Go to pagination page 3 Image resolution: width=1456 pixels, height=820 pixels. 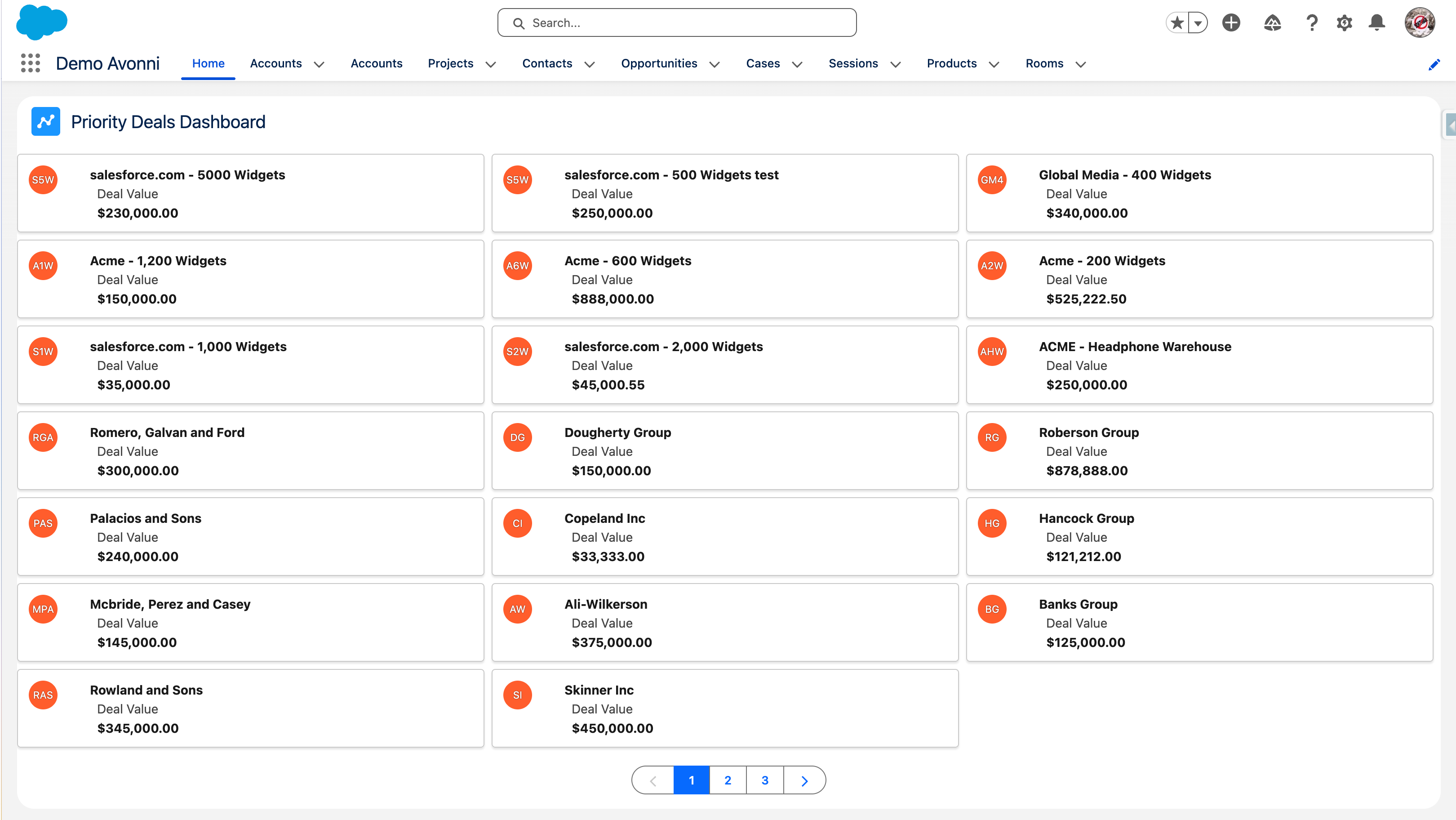pyautogui.click(x=765, y=780)
